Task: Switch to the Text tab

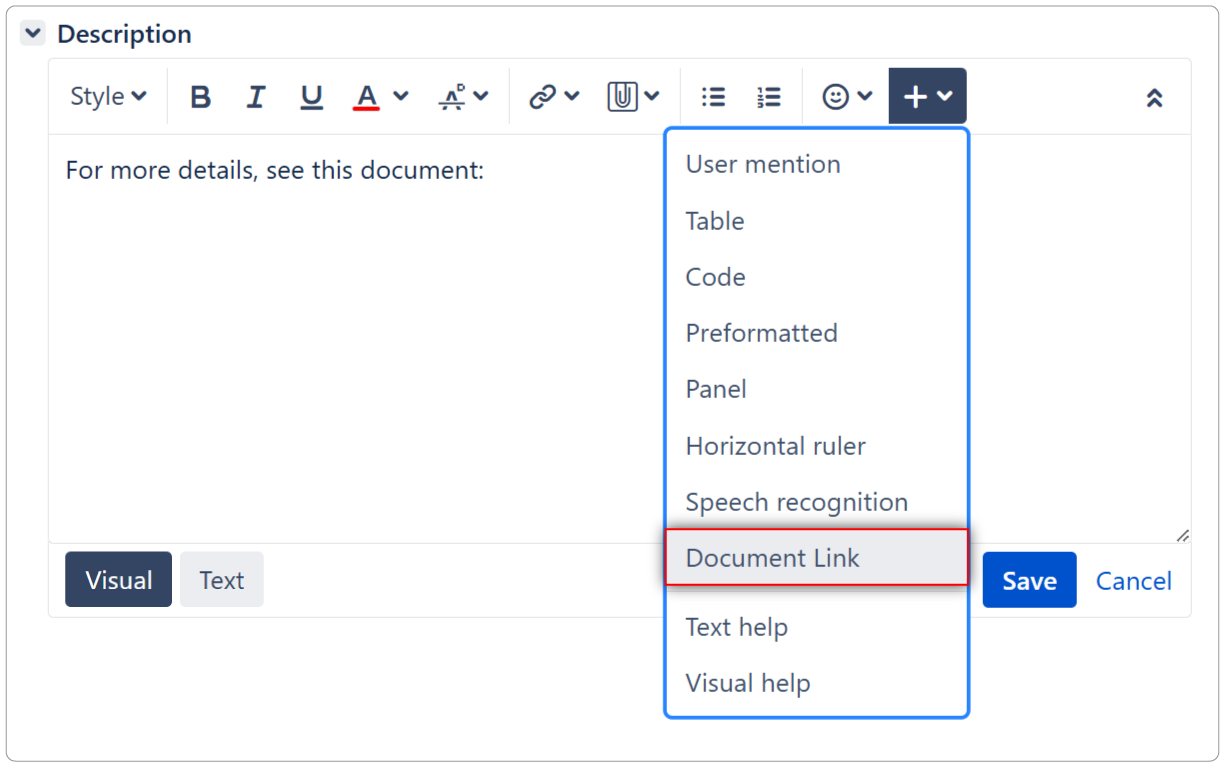Action: click(221, 579)
